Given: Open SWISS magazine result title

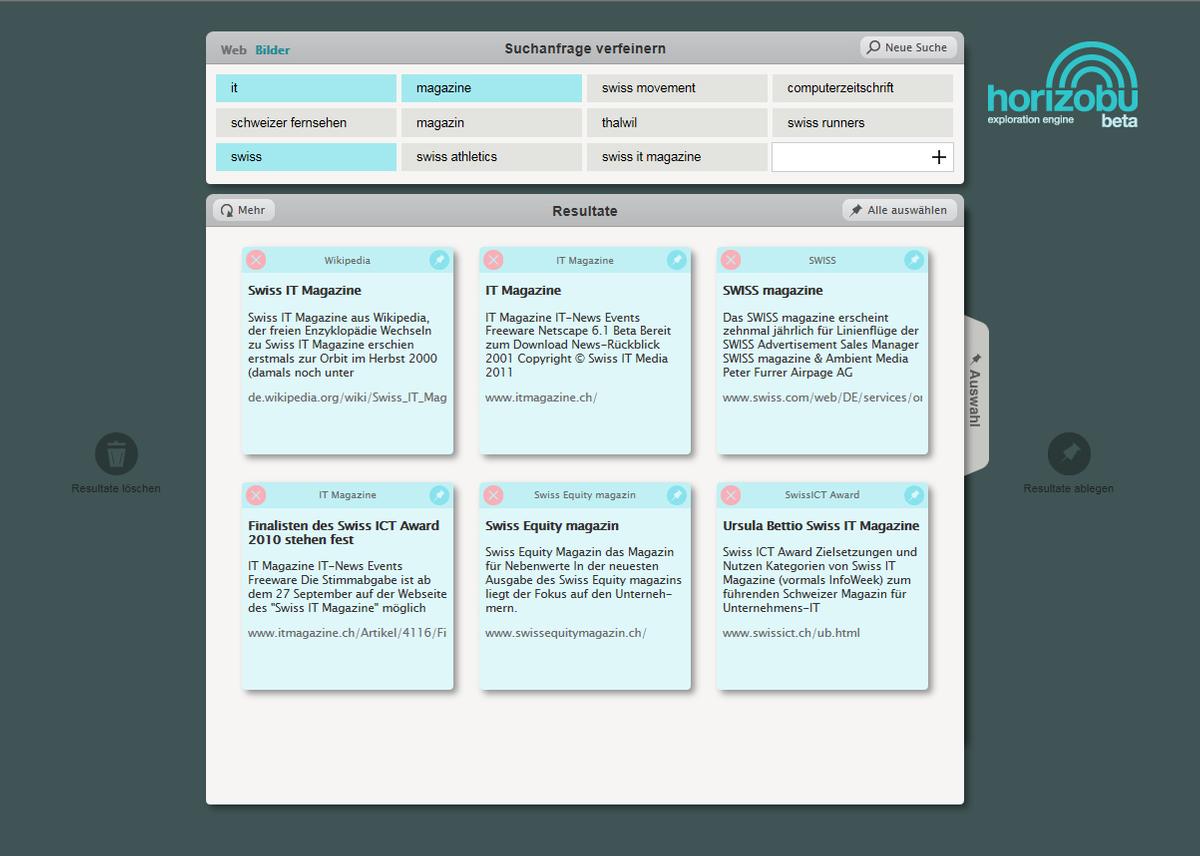Looking at the screenshot, I should [773, 290].
